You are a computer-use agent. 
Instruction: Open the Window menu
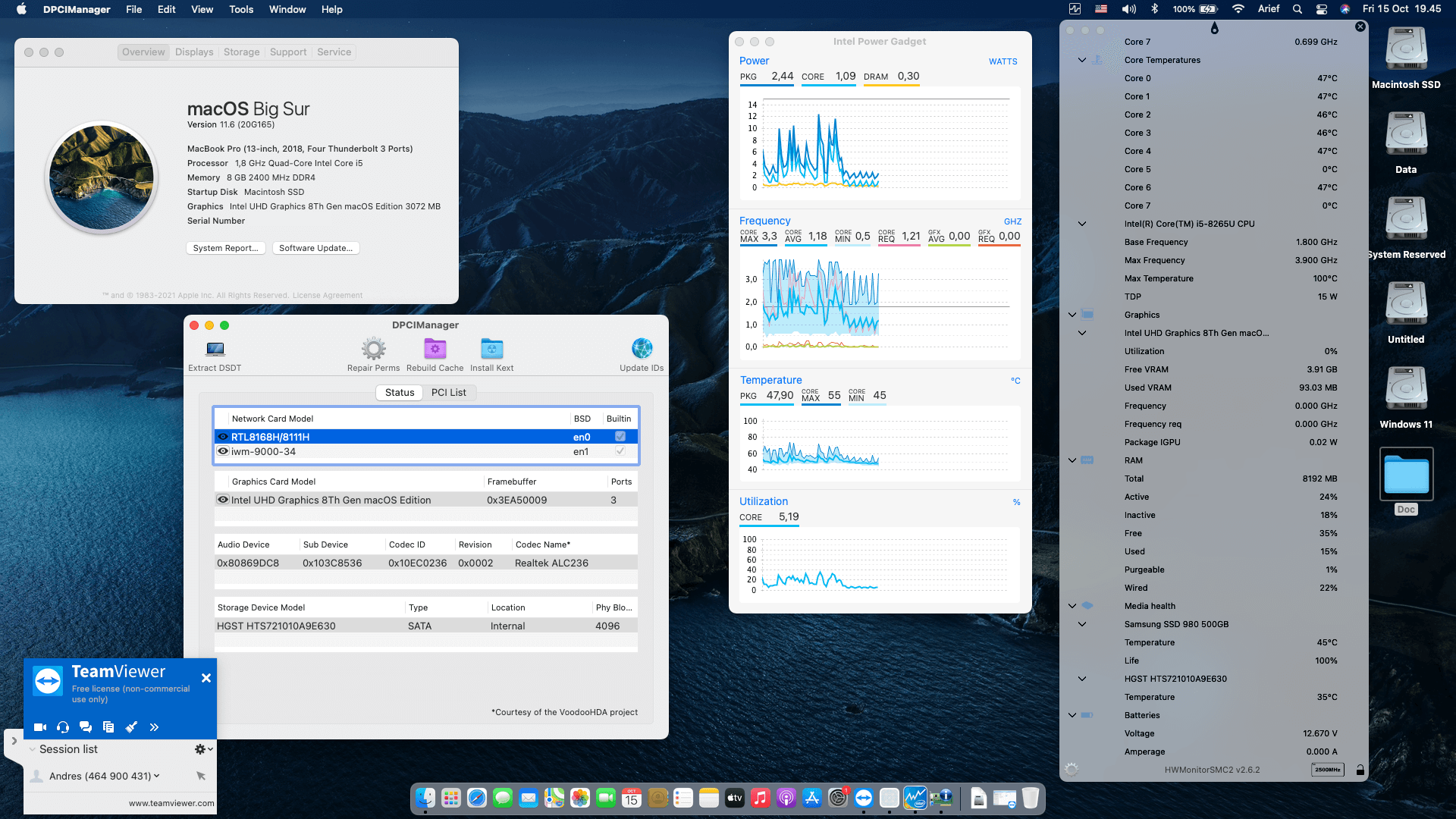coord(287,9)
